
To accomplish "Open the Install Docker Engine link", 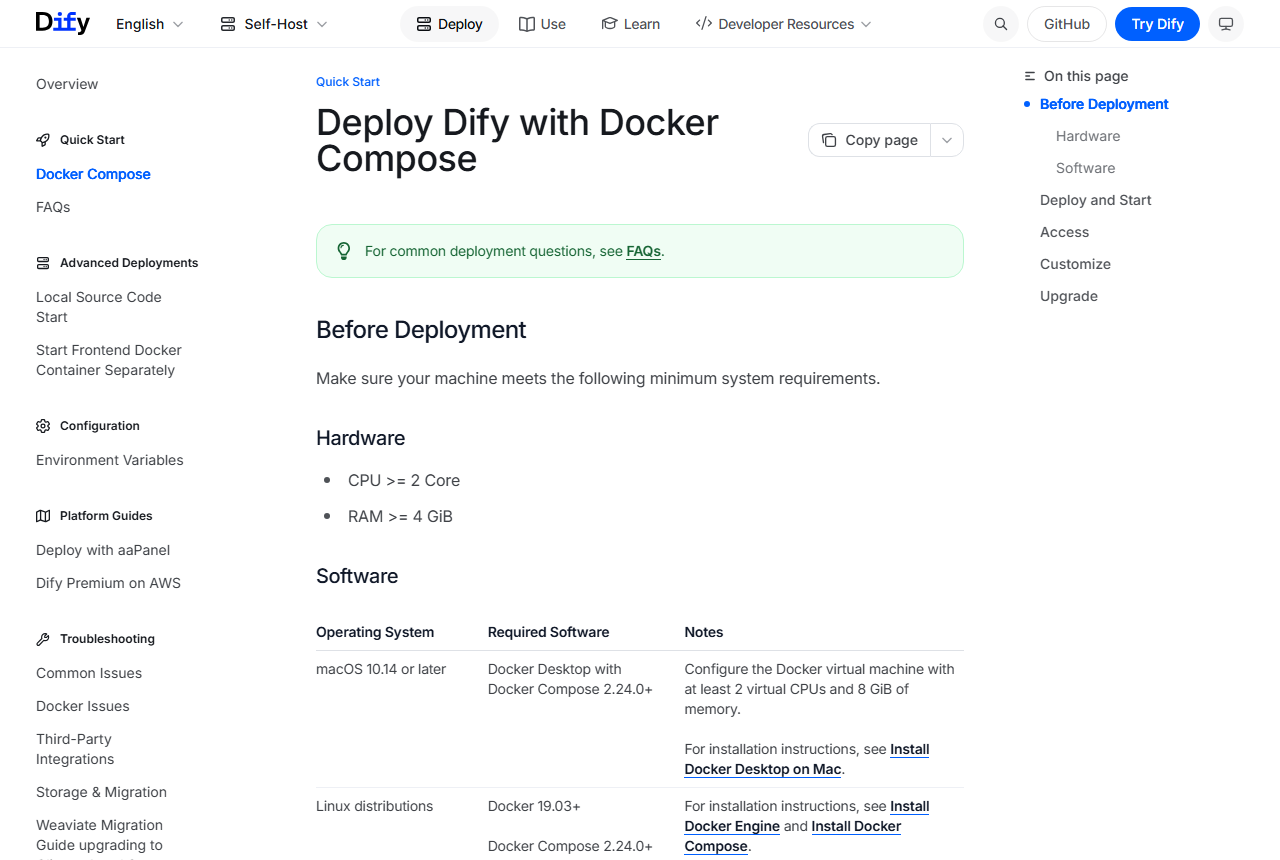I will coord(807,816).
